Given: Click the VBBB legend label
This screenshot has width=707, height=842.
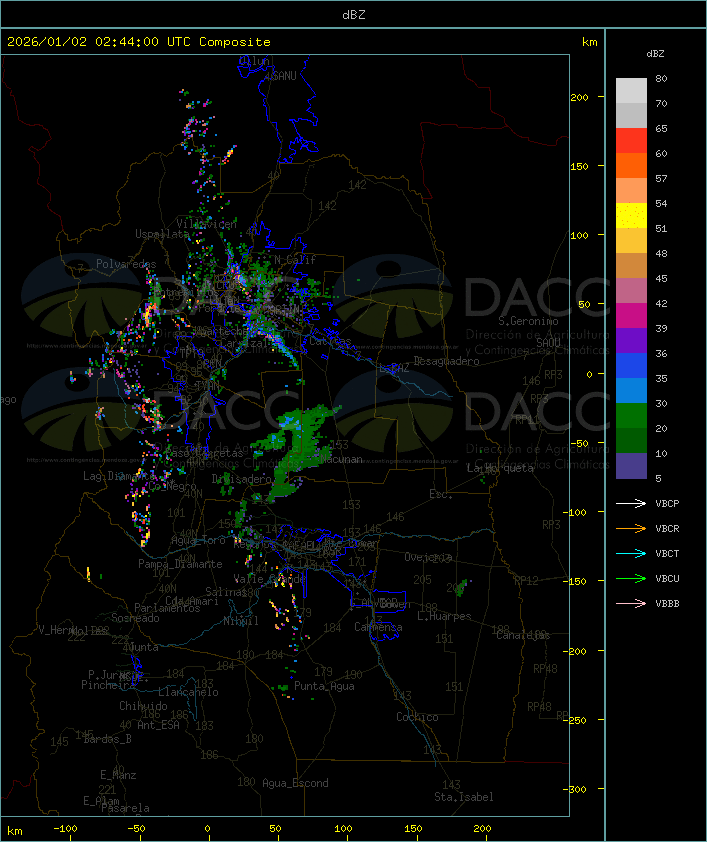Looking at the screenshot, I should [x=667, y=604].
